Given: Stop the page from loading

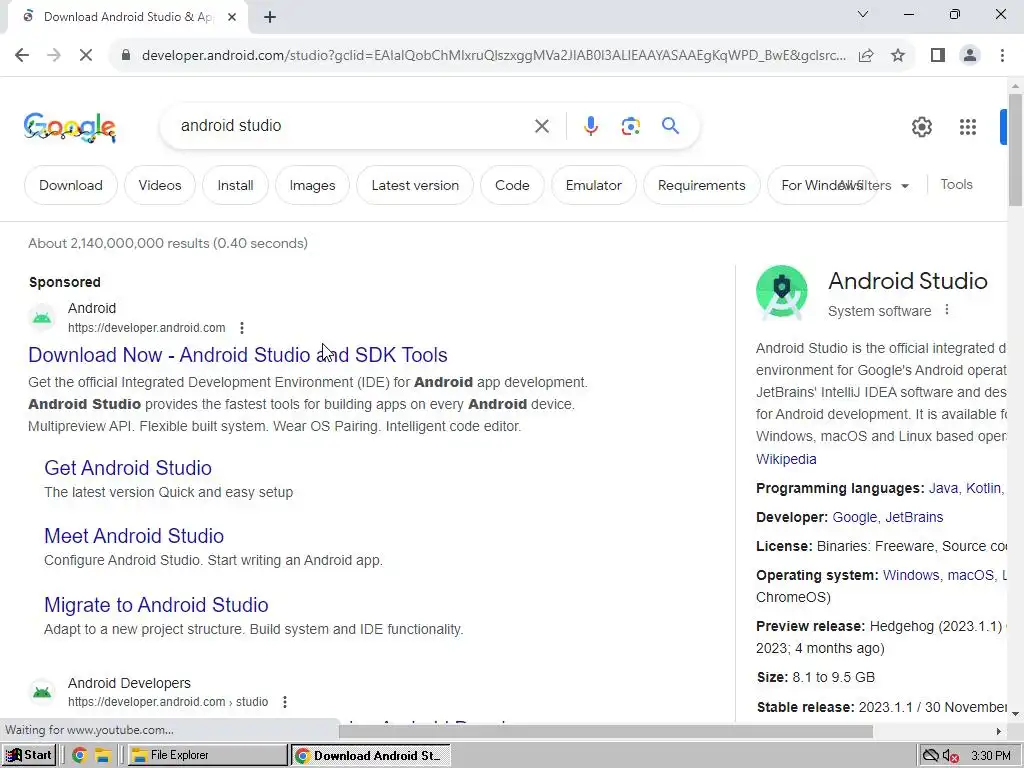Looking at the screenshot, I should coord(86,56).
